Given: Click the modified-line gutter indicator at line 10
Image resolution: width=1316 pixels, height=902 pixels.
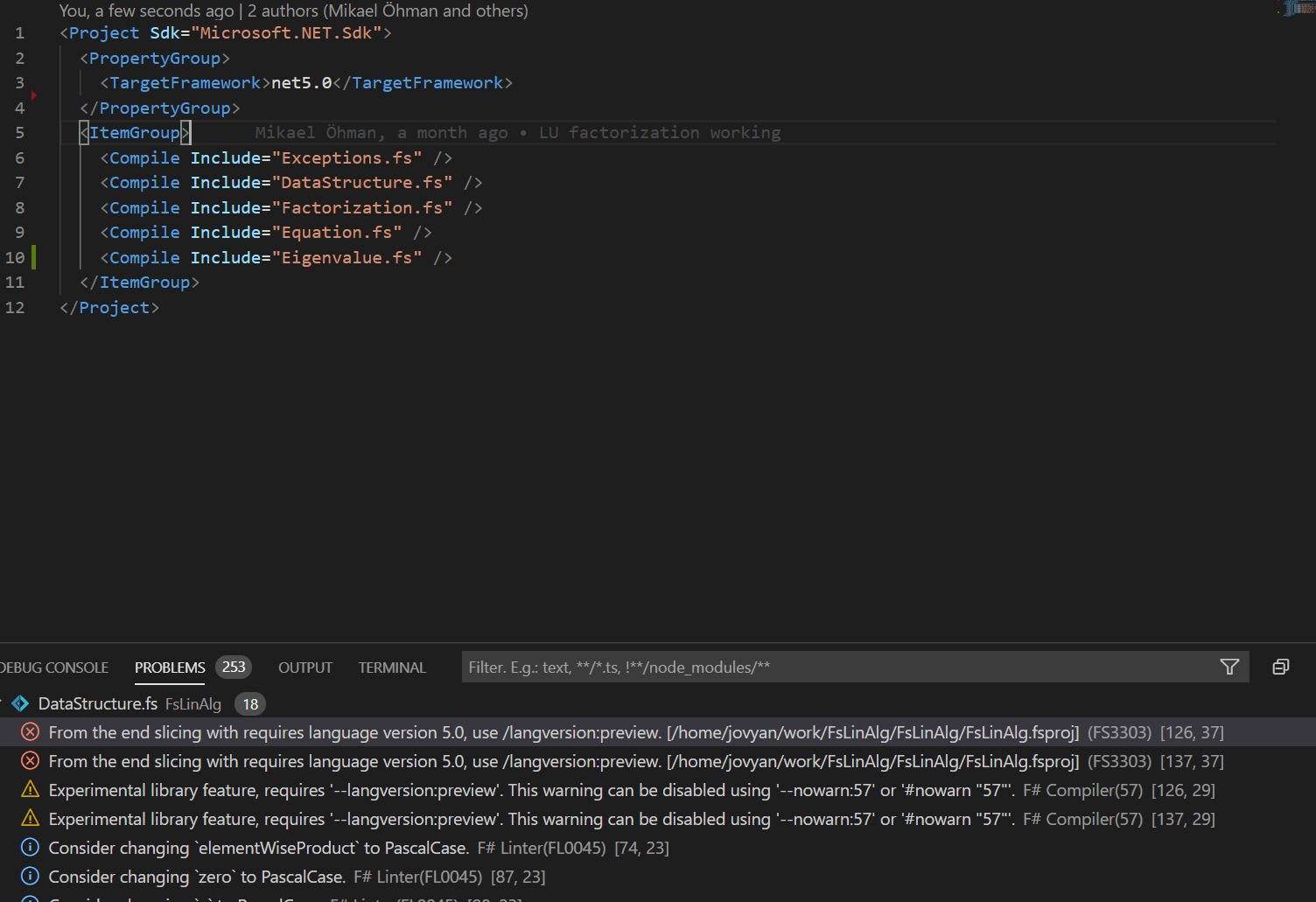Looking at the screenshot, I should [x=32, y=257].
